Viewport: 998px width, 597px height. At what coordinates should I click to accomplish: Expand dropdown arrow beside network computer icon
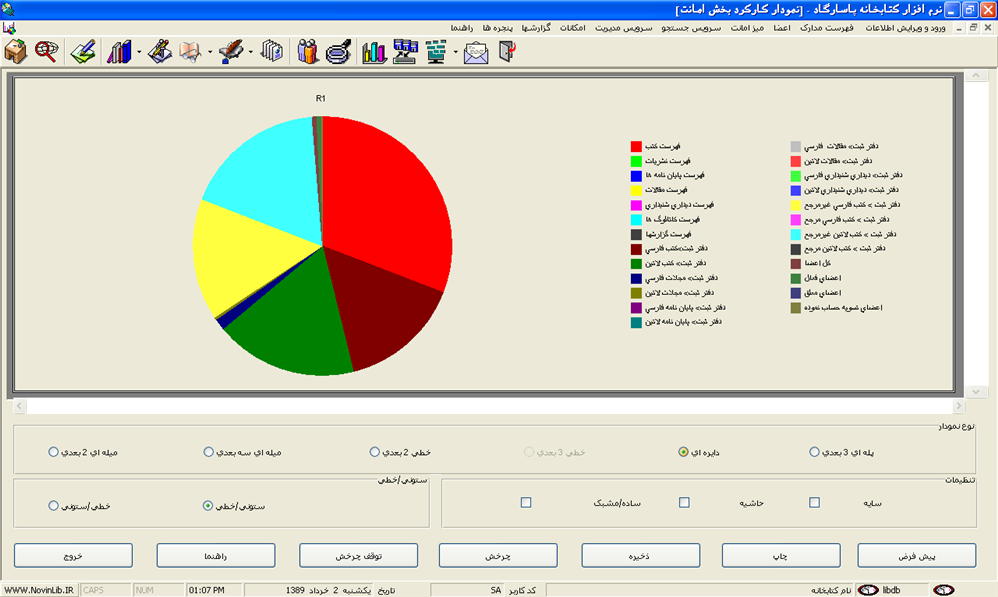click(x=455, y=52)
